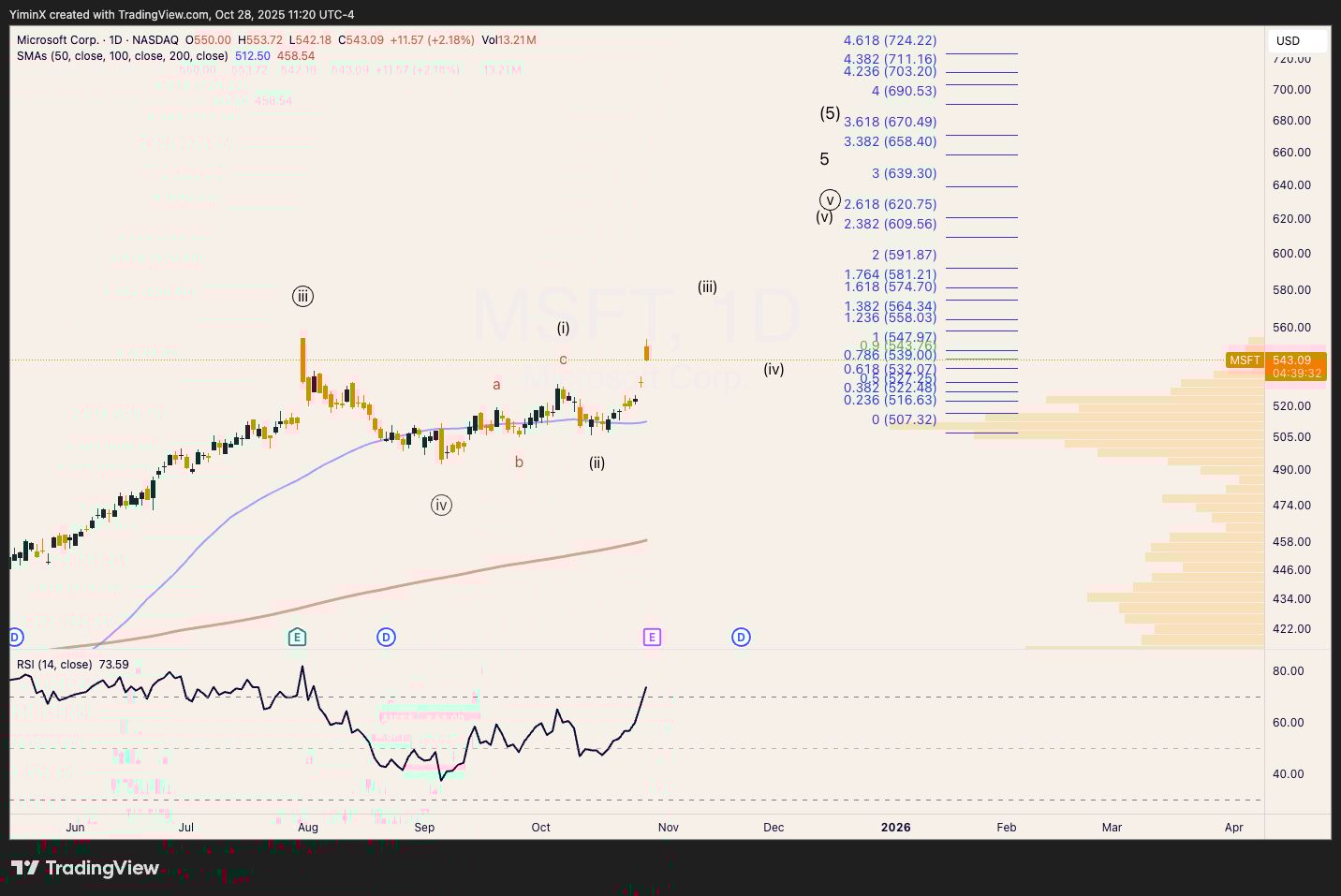Click the RSI 80.00 scale label

(1289, 671)
